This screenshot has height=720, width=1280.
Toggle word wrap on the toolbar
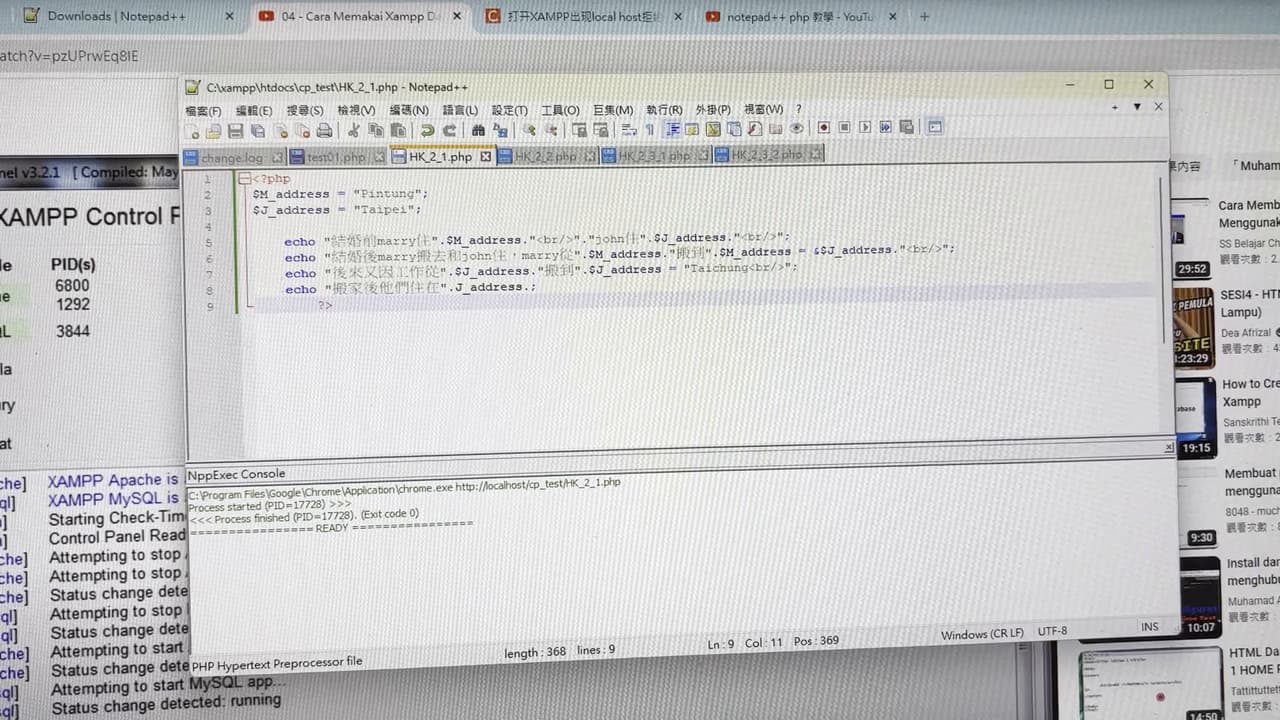628,130
